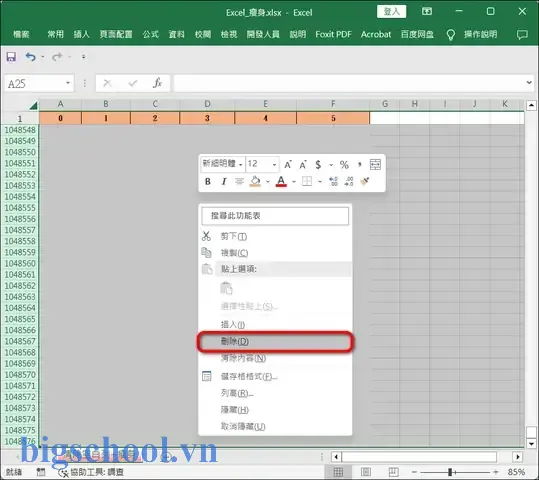Open the Name Box dropdown arrow
This screenshot has width=539, height=480.
(x=68, y=83)
